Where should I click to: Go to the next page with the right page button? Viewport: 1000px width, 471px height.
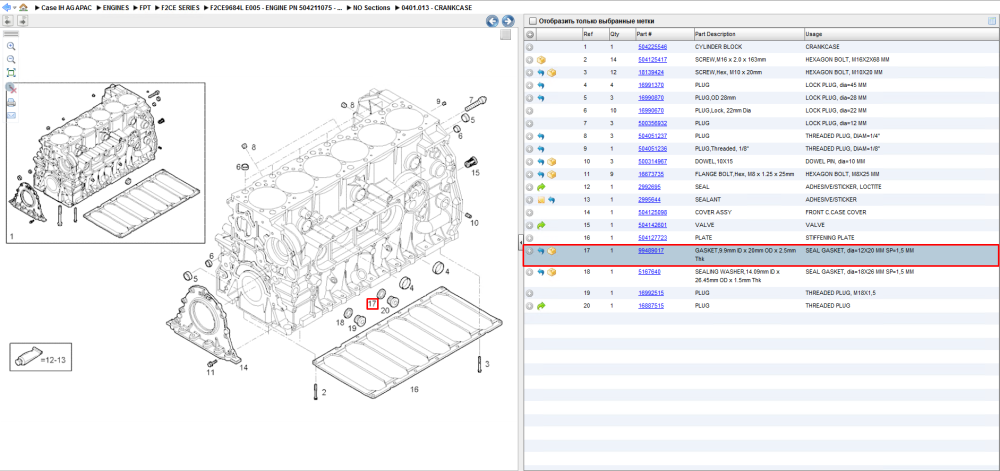[x=22, y=21]
